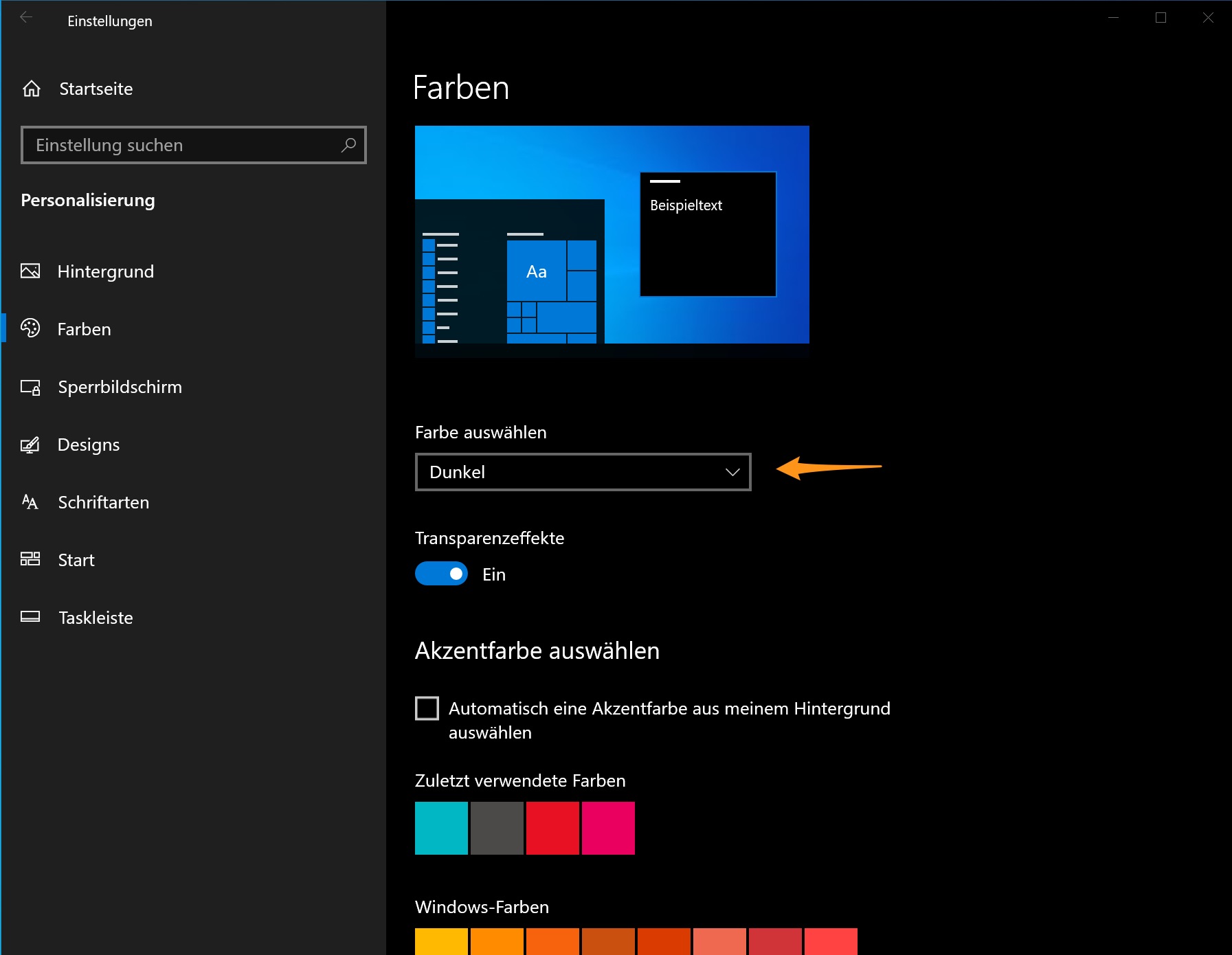Click the Schriftarten font icon

[30, 502]
